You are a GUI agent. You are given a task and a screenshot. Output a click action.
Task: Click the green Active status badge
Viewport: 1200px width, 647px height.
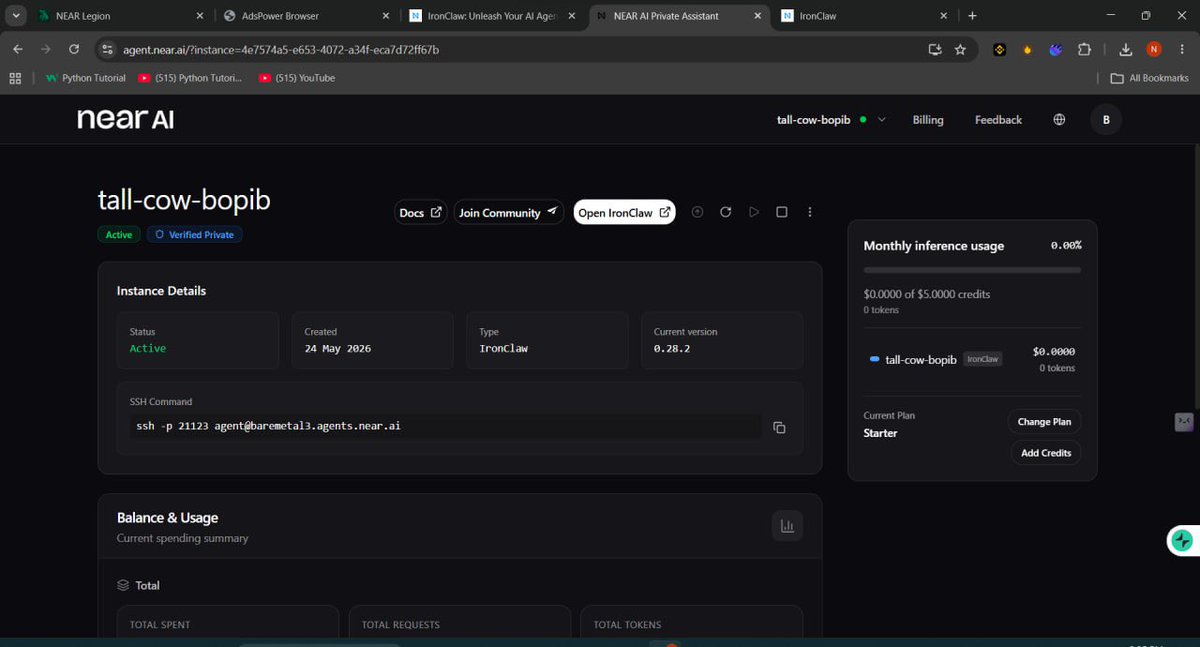pyautogui.click(x=119, y=235)
